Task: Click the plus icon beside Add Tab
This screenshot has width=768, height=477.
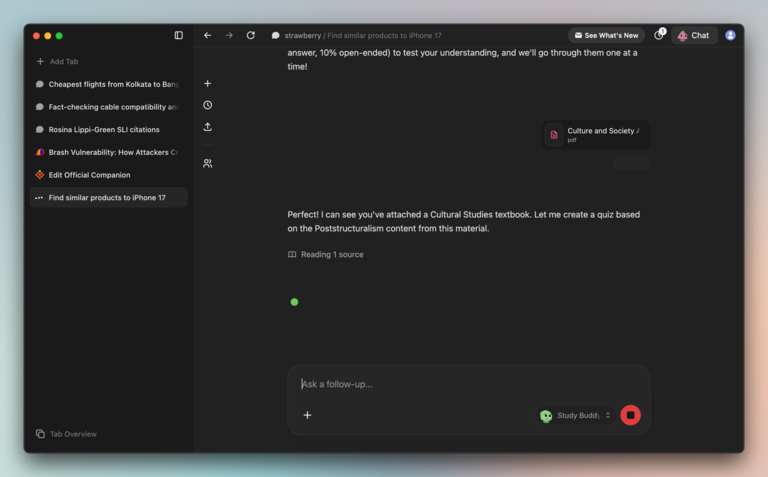Action: [40, 61]
